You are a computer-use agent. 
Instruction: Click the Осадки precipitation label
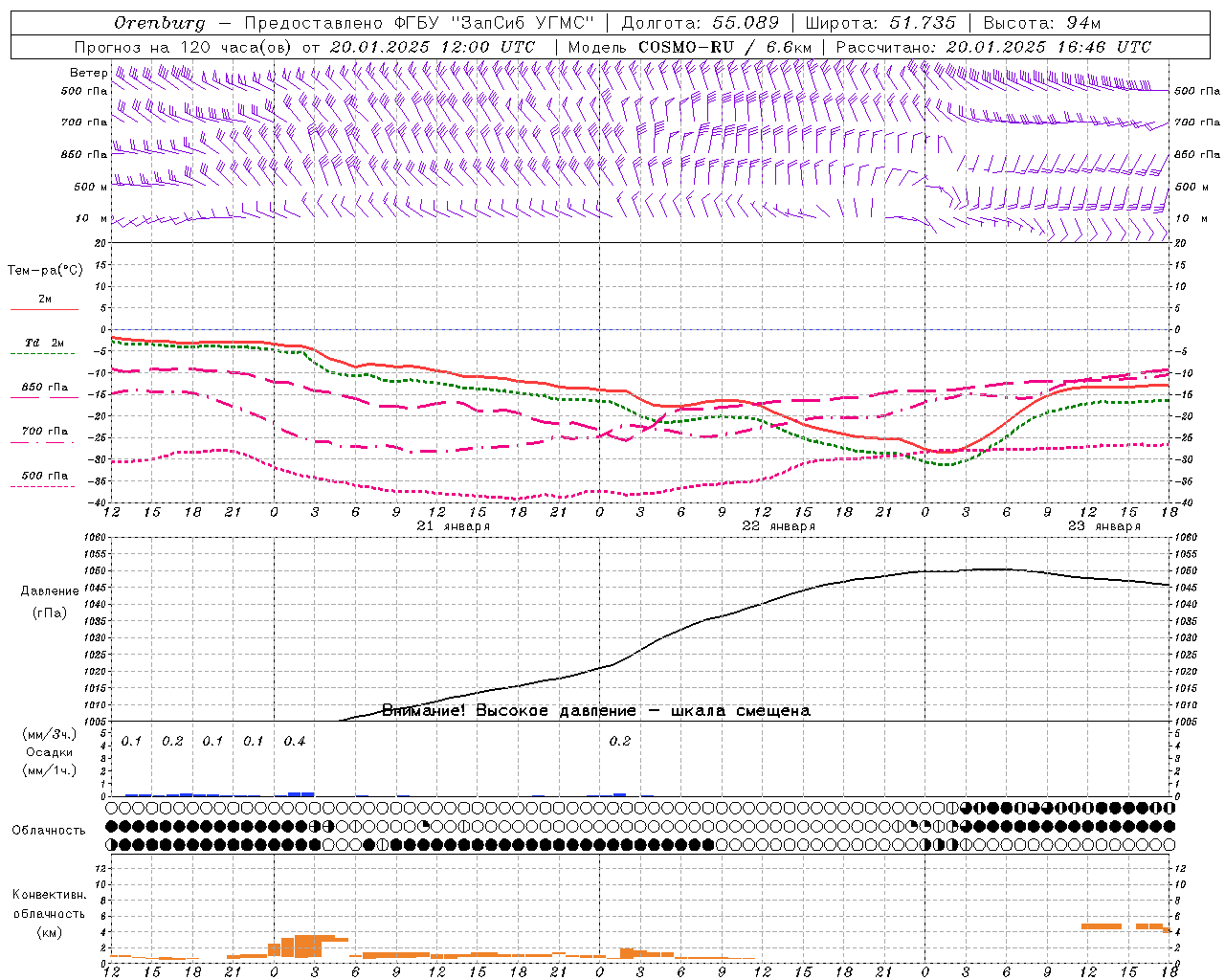pyautogui.click(x=50, y=752)
